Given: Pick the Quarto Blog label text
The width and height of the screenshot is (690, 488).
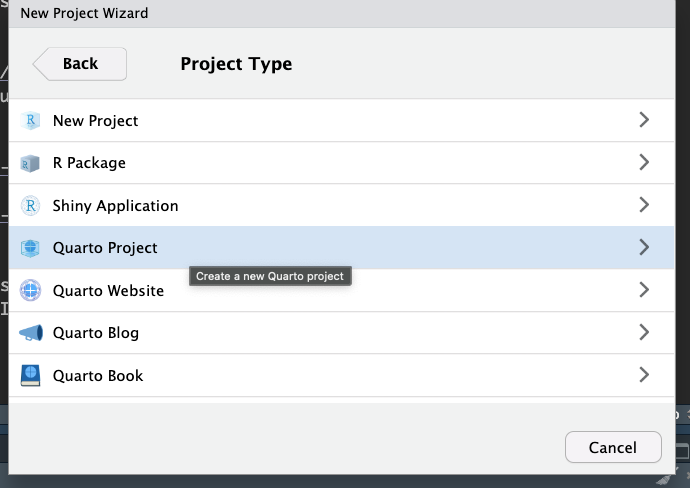Looking at the screenshot, I should pos(95,333).
